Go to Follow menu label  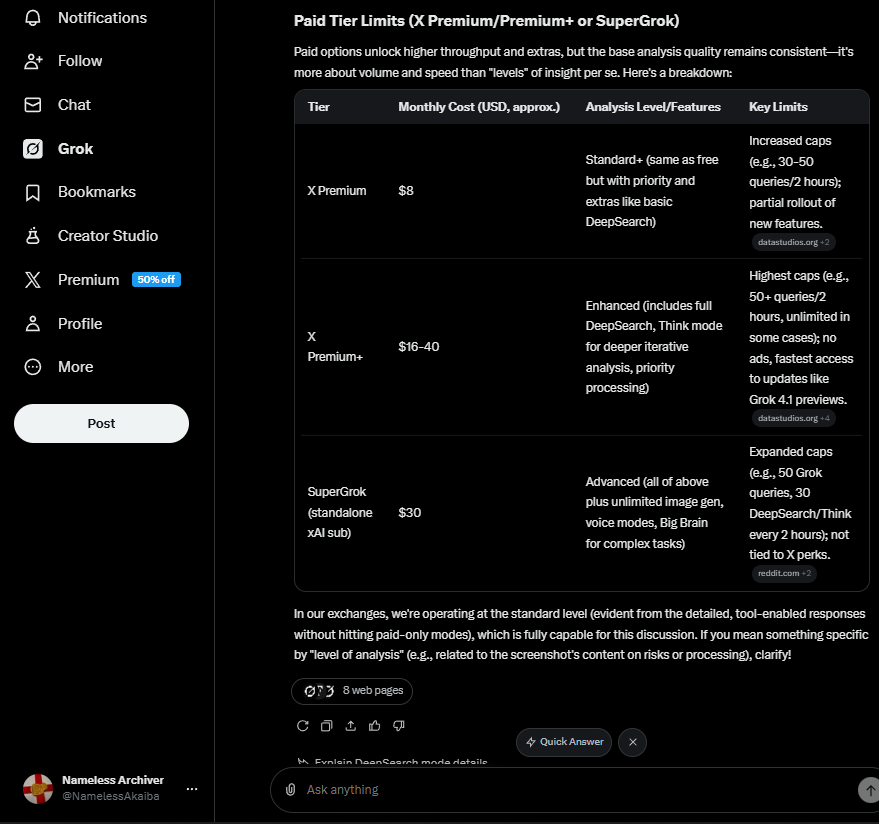coord(80,61)
